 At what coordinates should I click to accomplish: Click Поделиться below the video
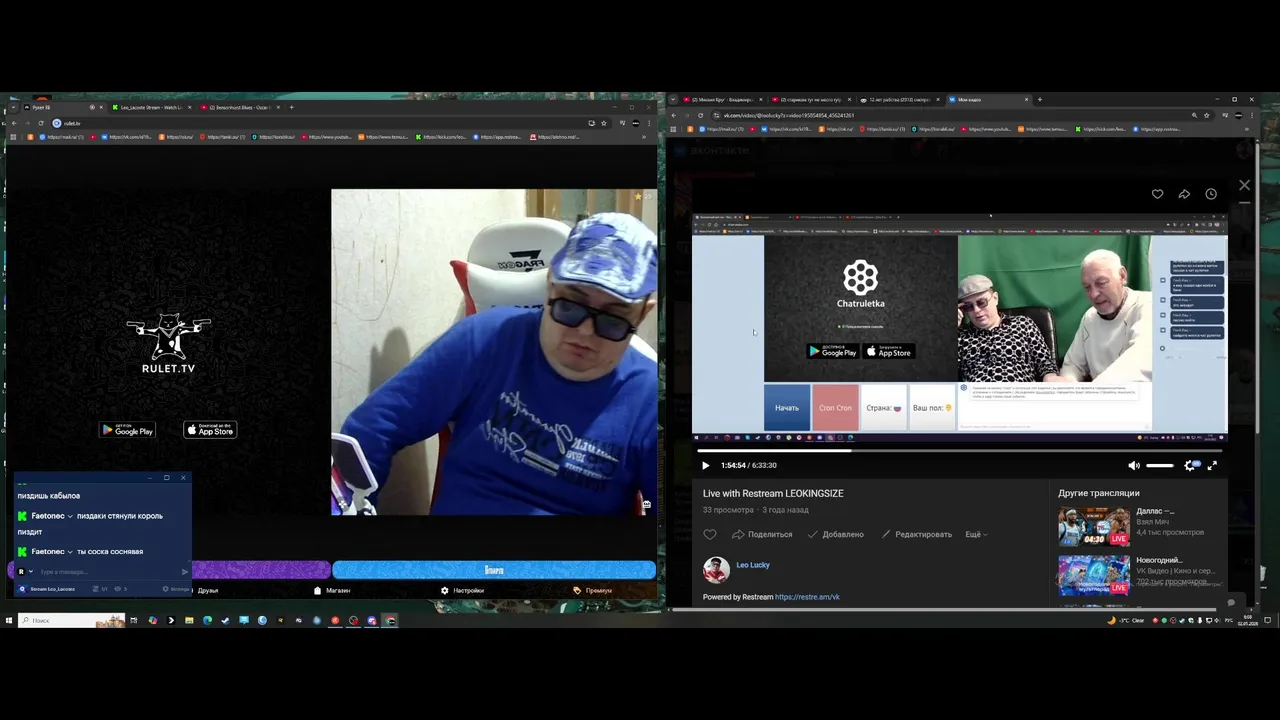coord(762,534)
